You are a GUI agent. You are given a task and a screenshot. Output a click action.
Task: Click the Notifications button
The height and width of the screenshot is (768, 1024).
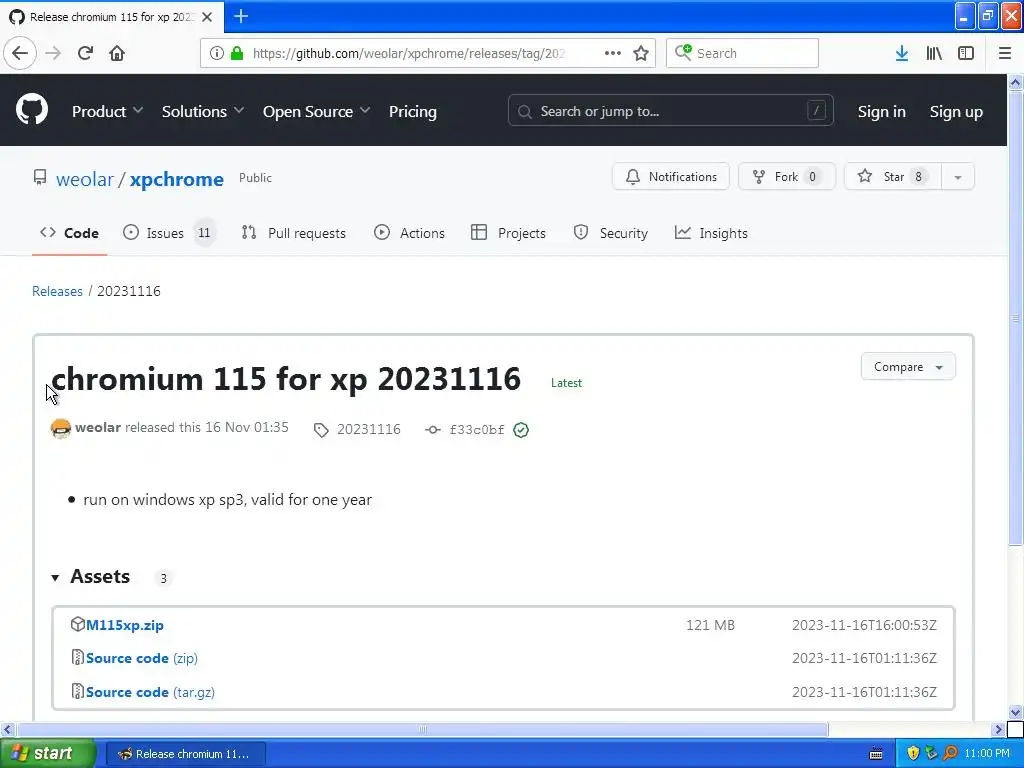point(671,177)
